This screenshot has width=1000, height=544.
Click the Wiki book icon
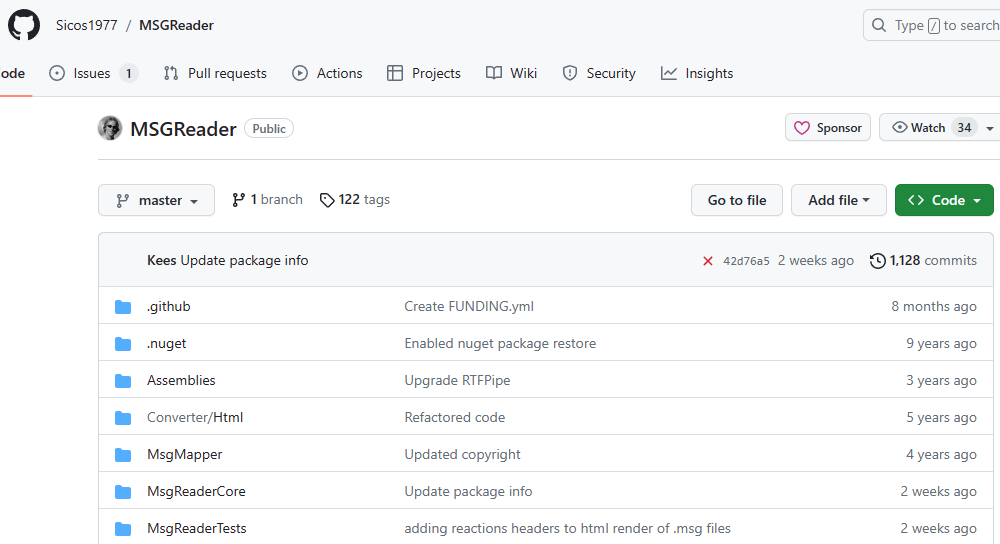tap(494, 73)
